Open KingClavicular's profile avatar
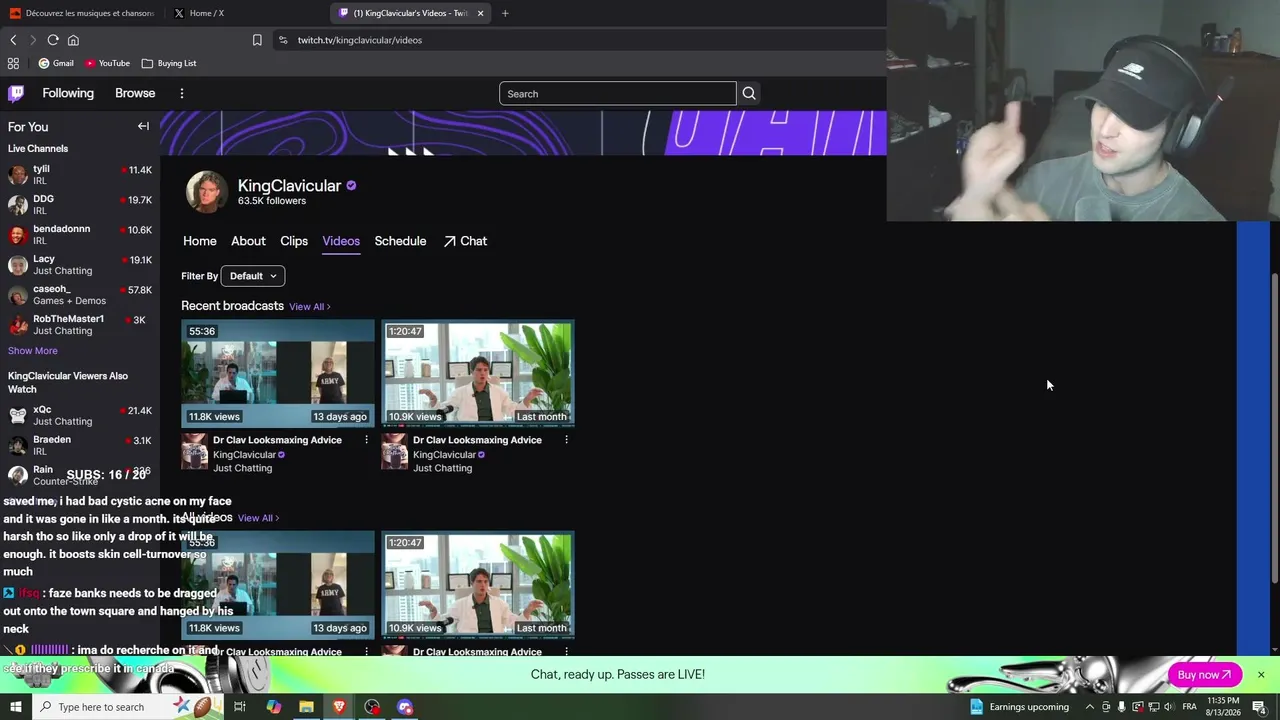Viewport: 1280px width, 720px height. (x=207, y=191)
